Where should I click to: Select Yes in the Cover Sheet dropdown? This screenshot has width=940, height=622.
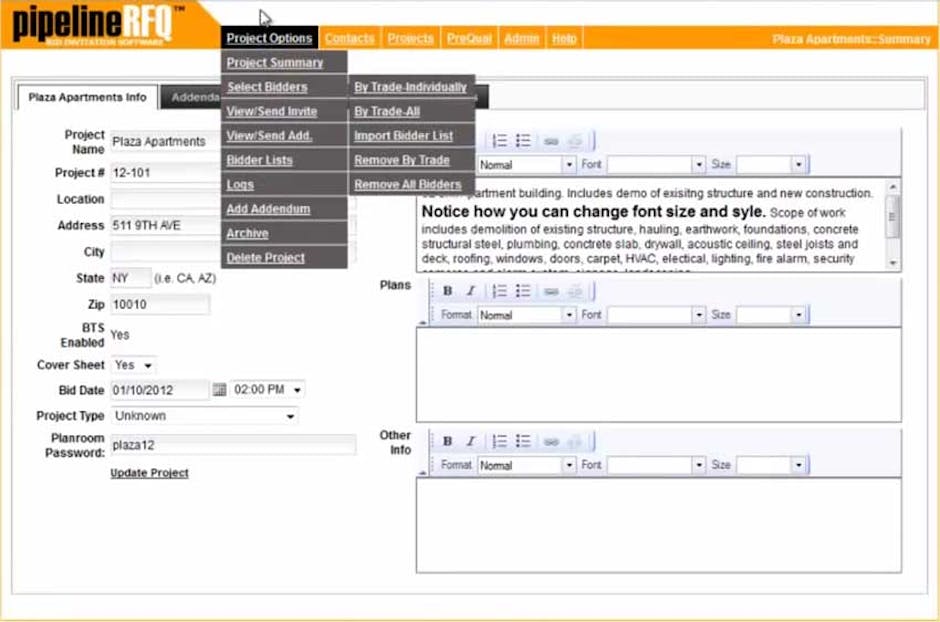pos(133,365)
